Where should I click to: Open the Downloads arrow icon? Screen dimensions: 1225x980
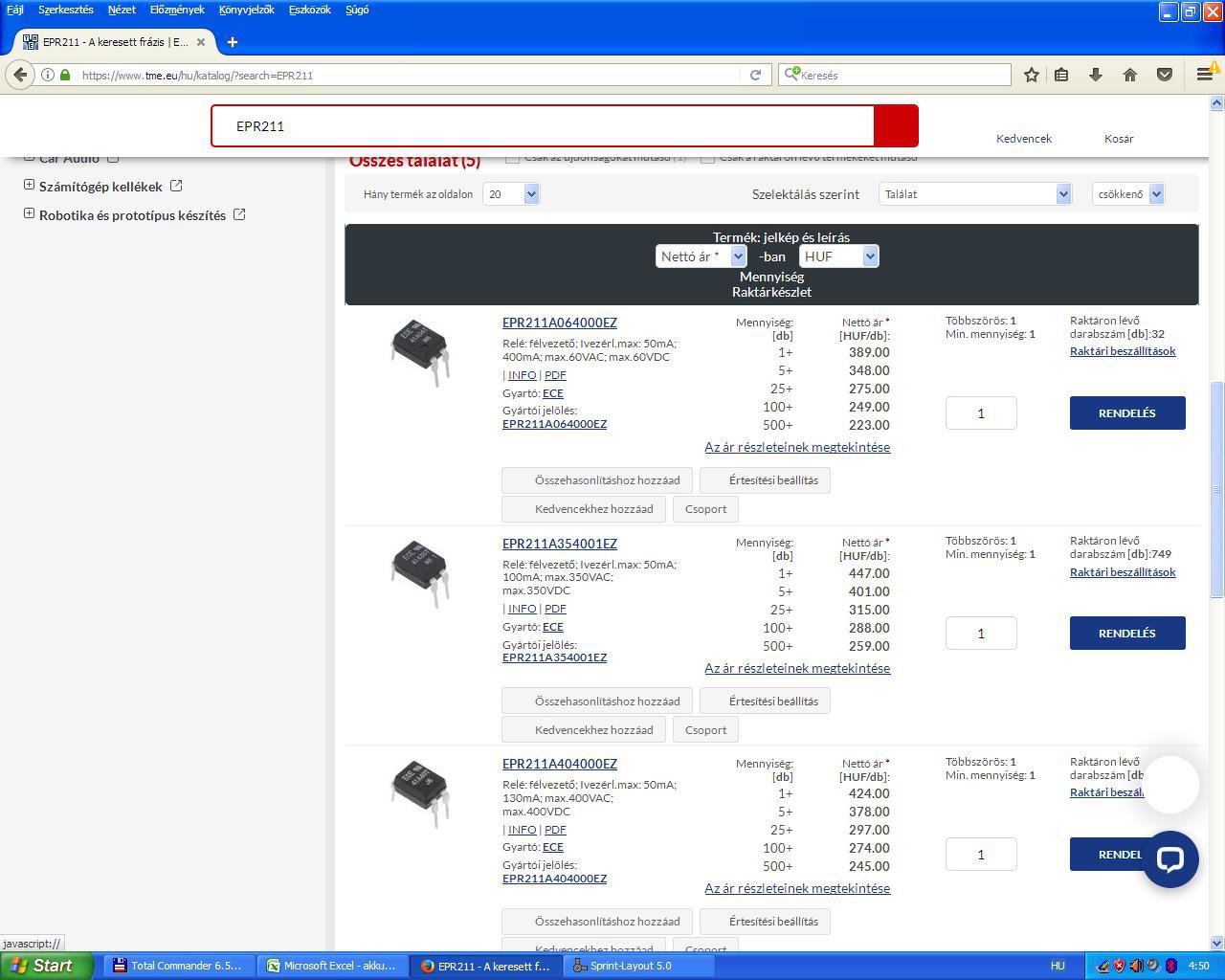1096,75
